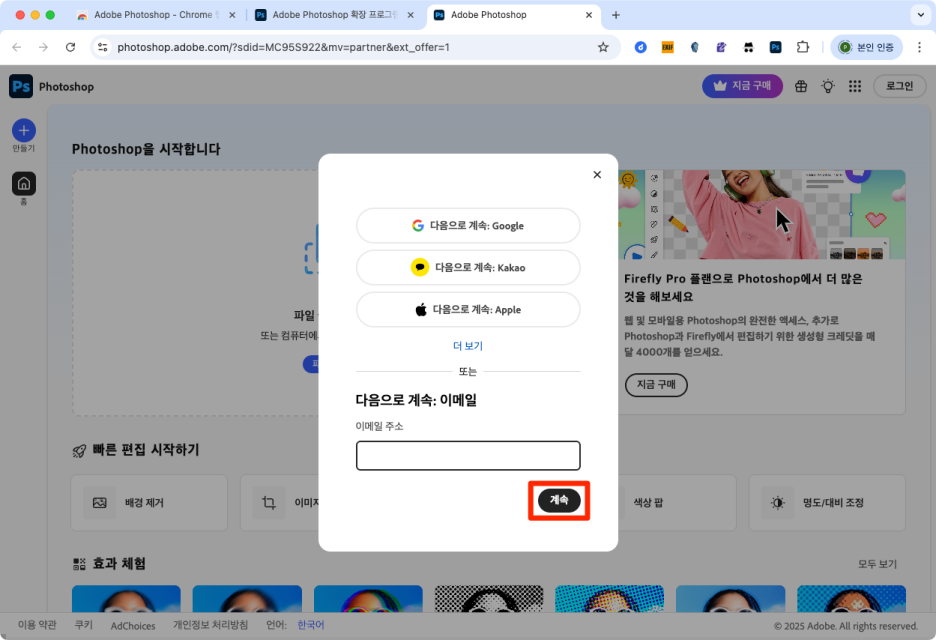Open AdChoices footer link
The image size is (936, 640).
tap(133, 626)
